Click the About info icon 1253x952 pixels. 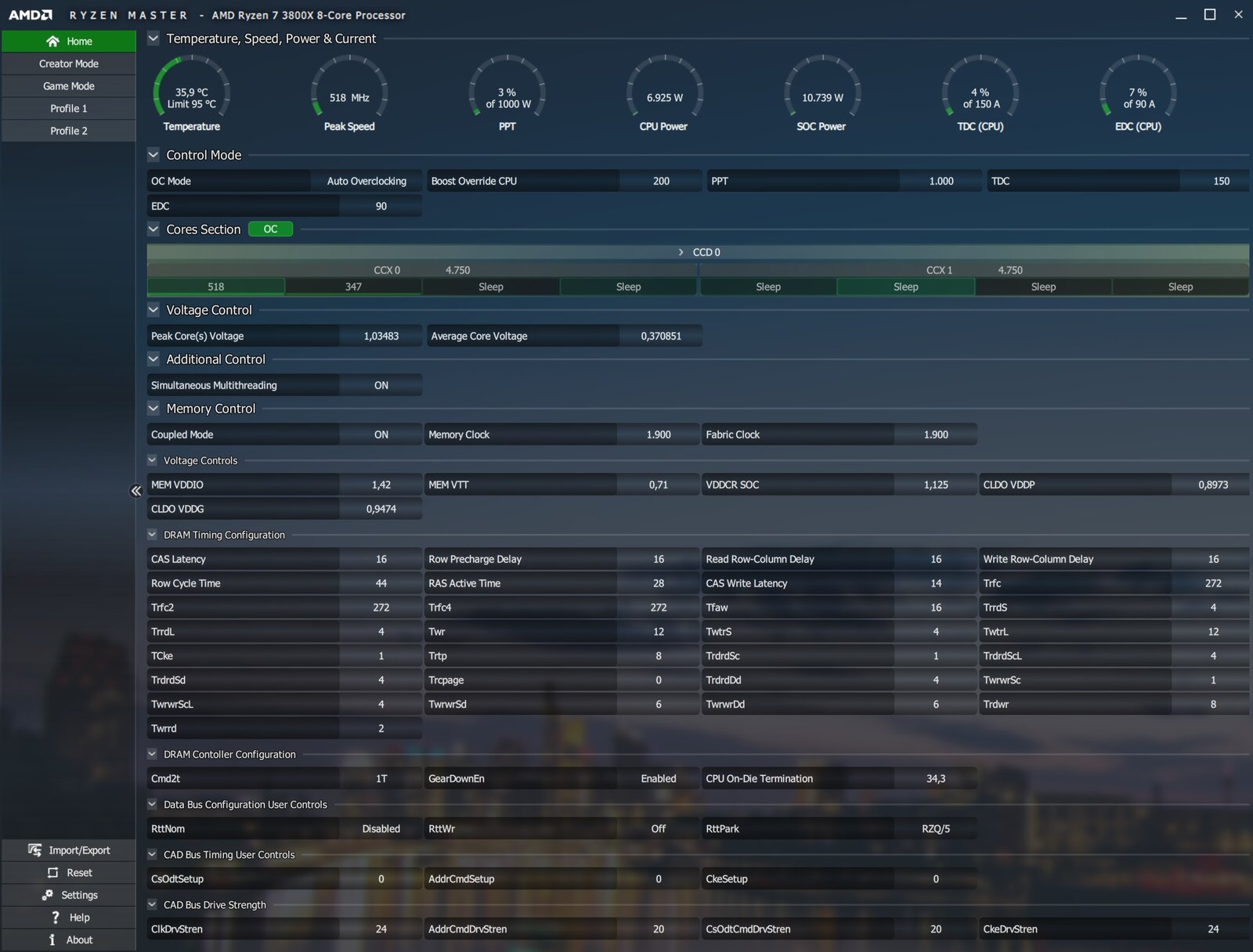pyautogui.click(x=52, y=939)
